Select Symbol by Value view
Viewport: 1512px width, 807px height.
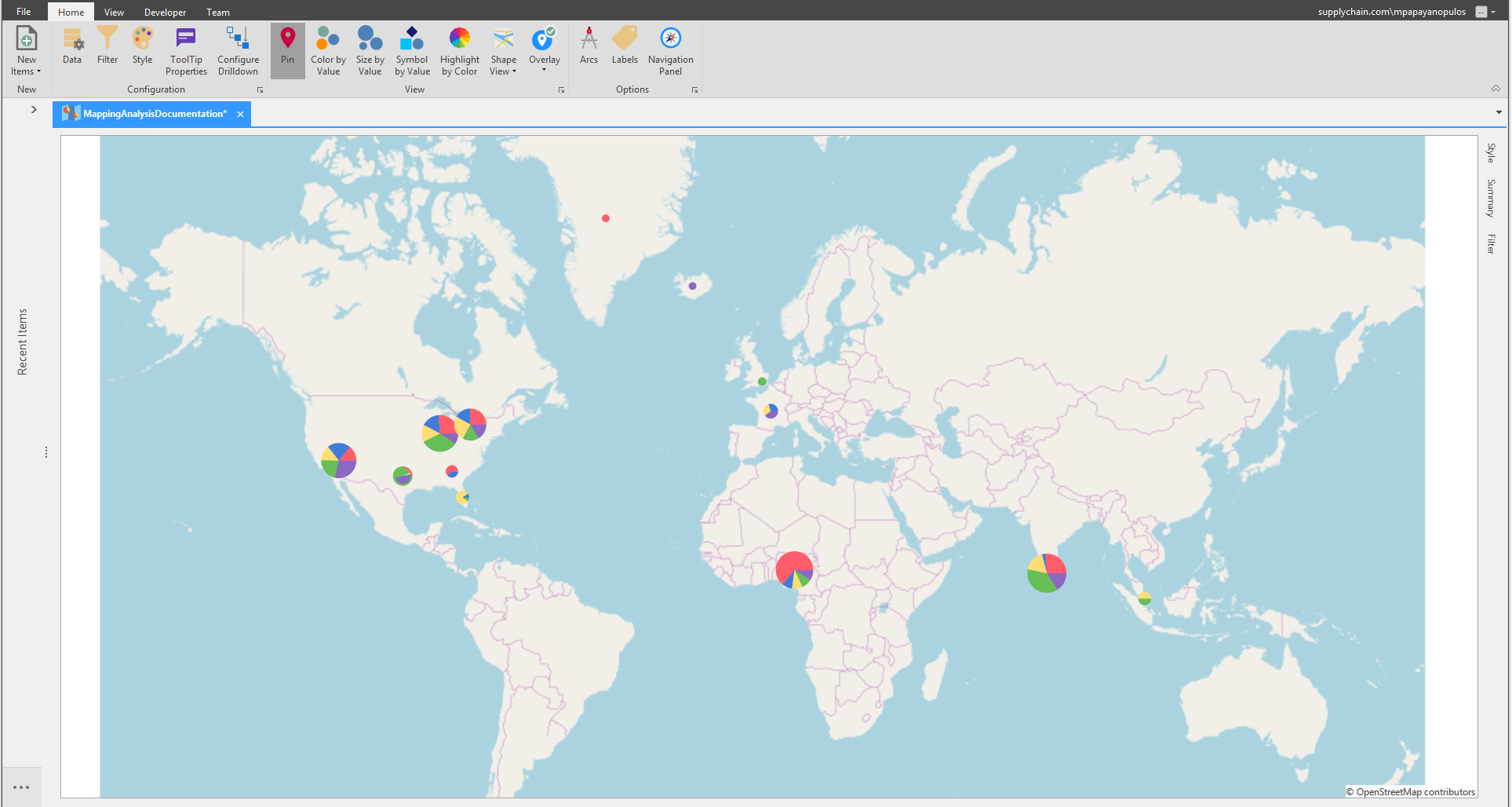[x=412, y=51]
